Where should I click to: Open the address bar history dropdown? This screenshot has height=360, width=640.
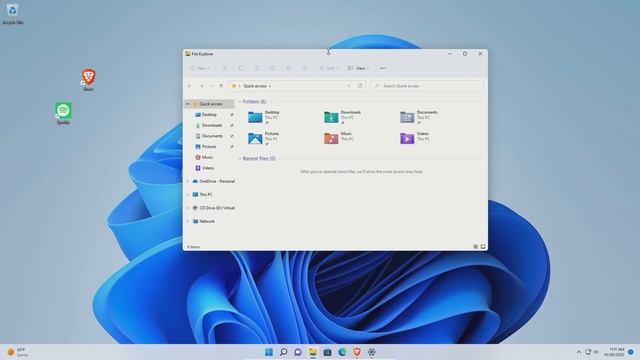click(349, 86)
